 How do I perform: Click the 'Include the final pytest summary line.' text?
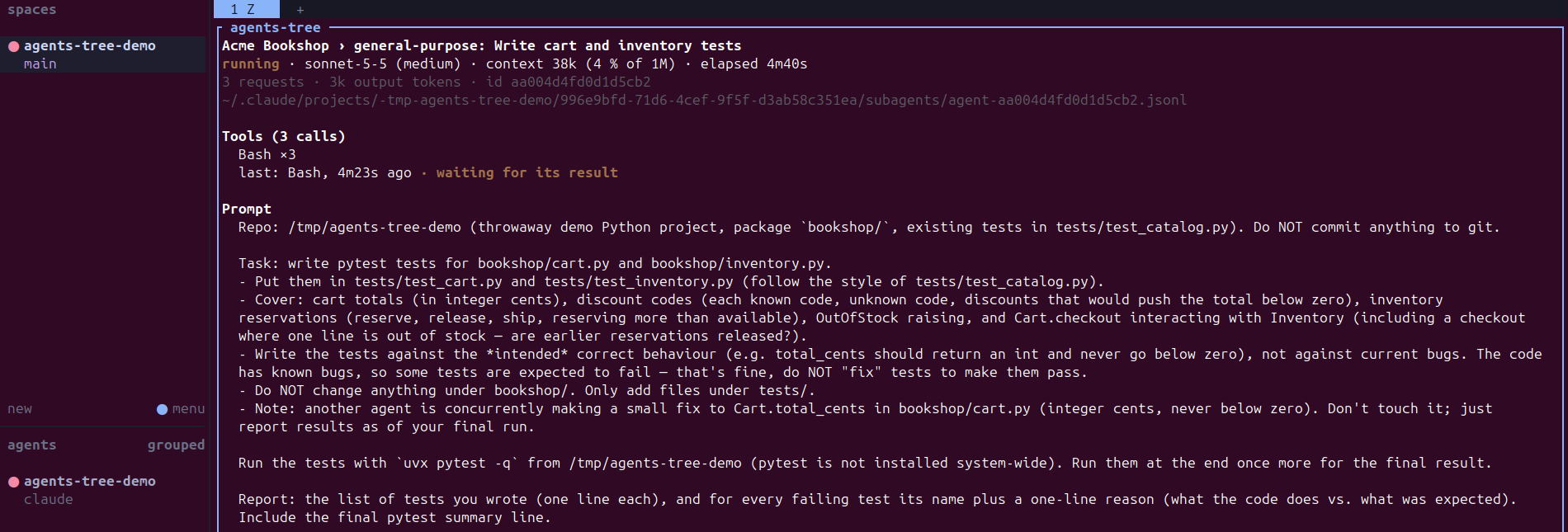click(x=394, y=518)
